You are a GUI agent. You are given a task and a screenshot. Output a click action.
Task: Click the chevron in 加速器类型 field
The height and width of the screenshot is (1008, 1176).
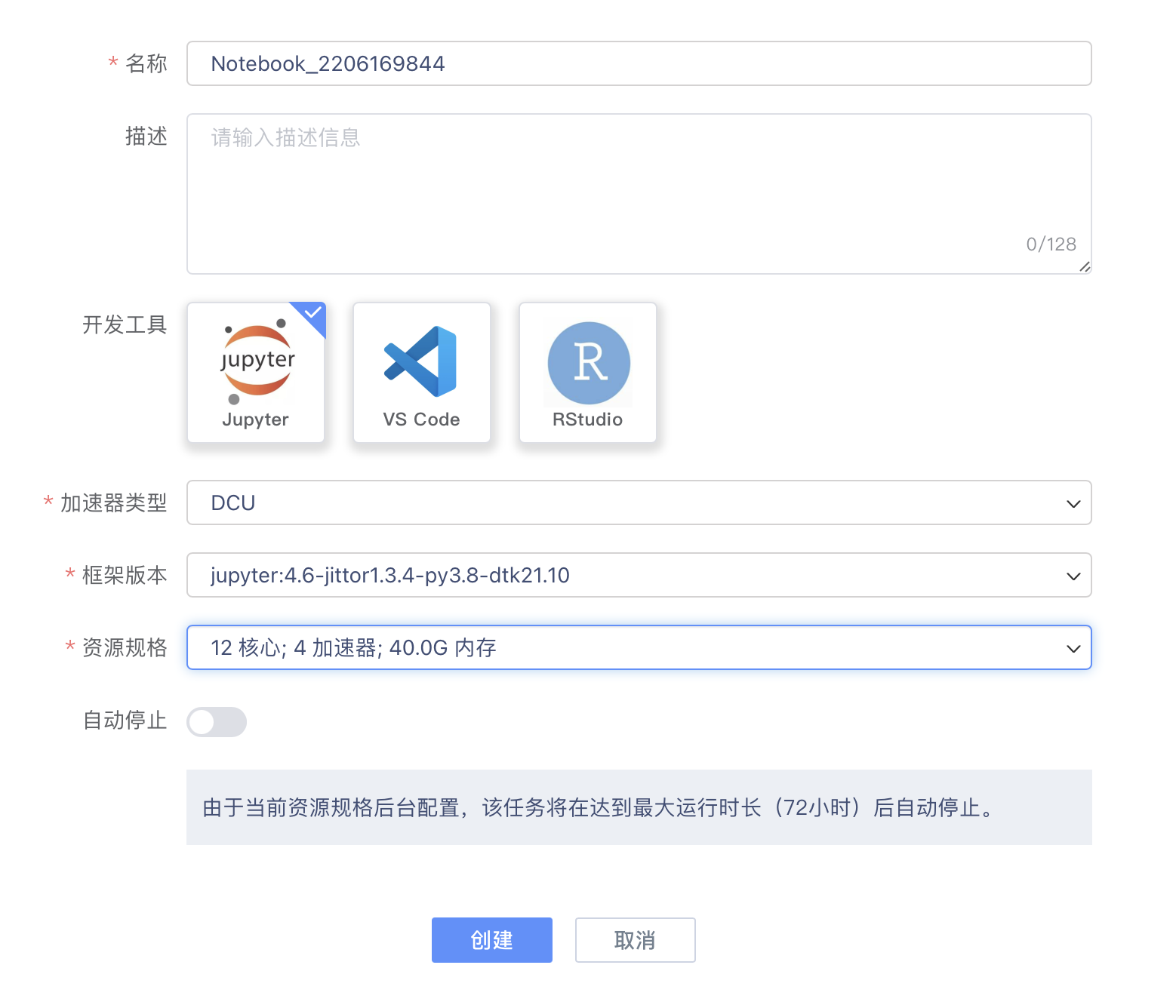coord(1073,503)
